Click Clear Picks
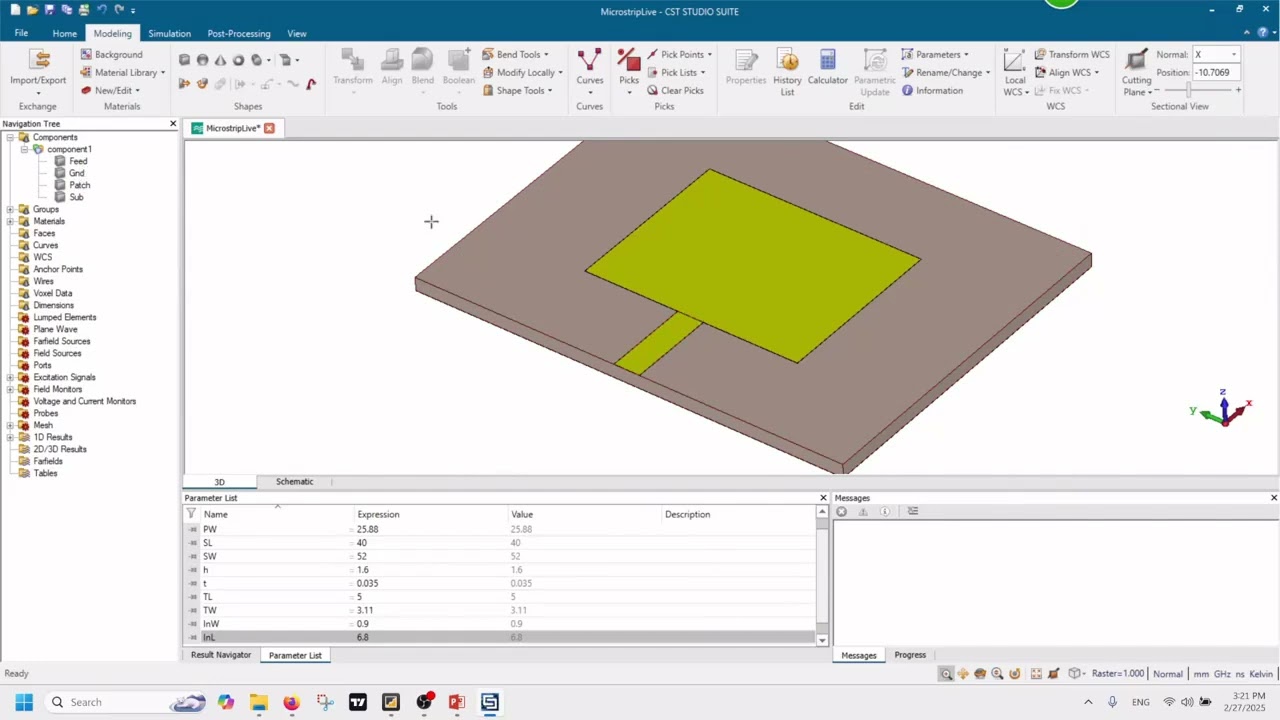Screen dimensions: 1280x720 point(675,90)
